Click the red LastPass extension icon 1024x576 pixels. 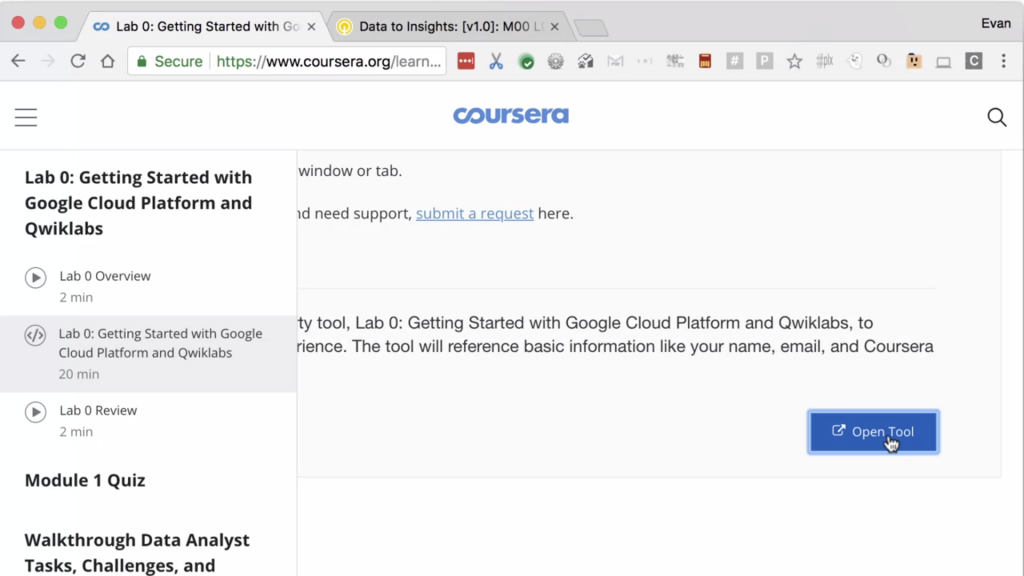point(466,61)
